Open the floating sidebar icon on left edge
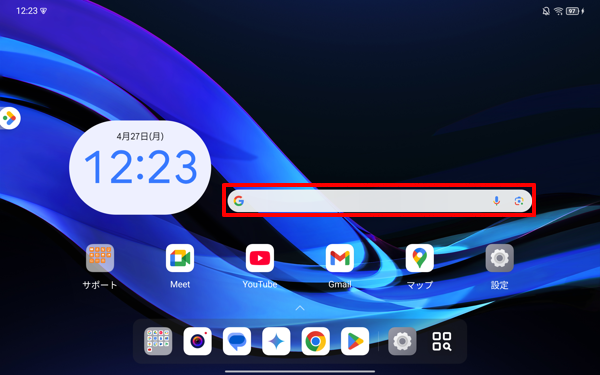 pyautogui.click(x=9, y=118)
